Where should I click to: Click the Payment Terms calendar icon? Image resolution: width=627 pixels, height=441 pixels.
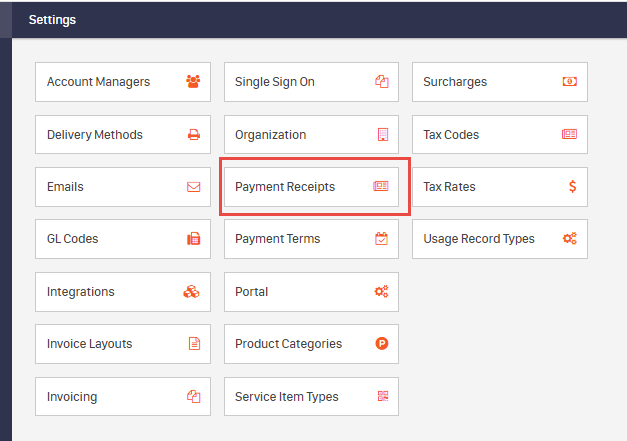(381, 239)
